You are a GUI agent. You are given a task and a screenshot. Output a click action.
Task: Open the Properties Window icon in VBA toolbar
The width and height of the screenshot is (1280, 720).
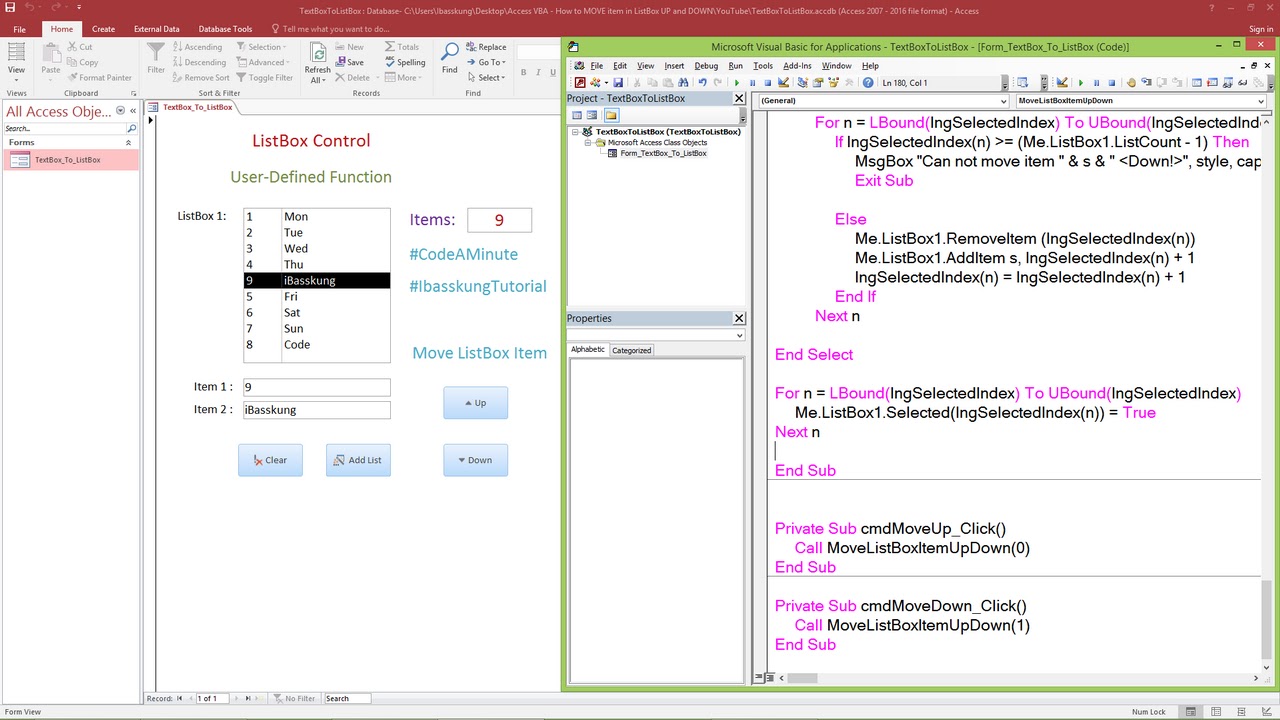pyautogui.click(x=818, y=82)
